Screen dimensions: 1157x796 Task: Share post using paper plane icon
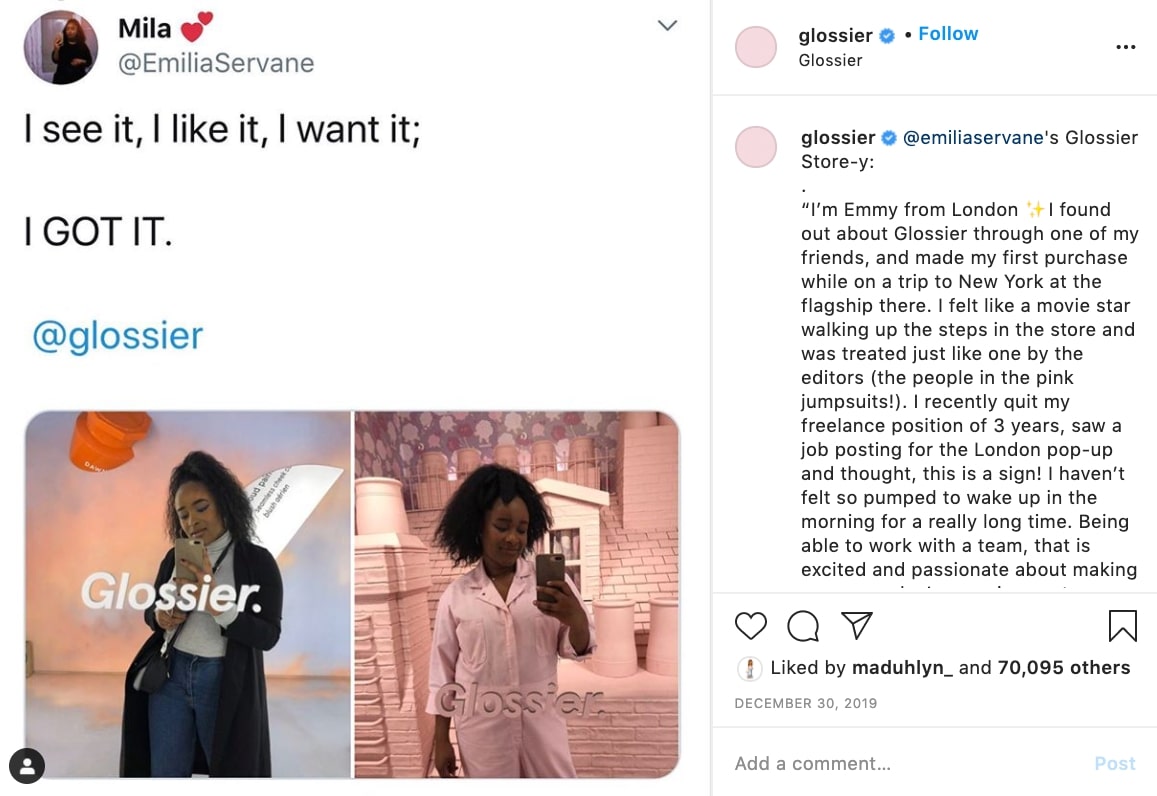point(856,626)
